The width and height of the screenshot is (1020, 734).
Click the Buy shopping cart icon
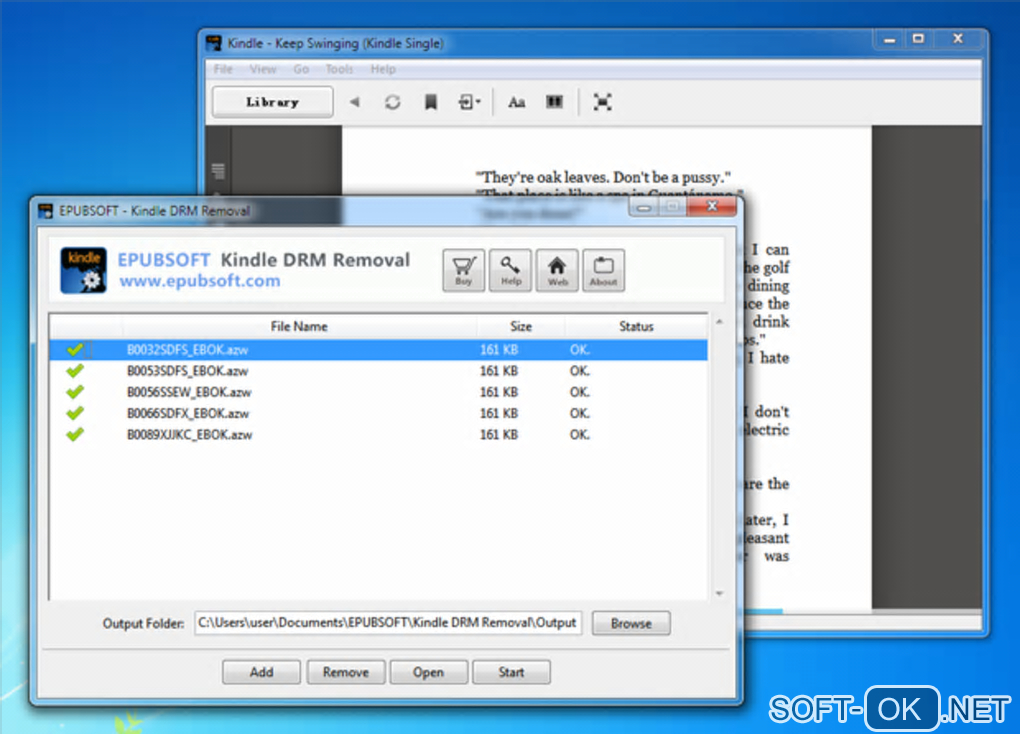(x=464, y=270)
